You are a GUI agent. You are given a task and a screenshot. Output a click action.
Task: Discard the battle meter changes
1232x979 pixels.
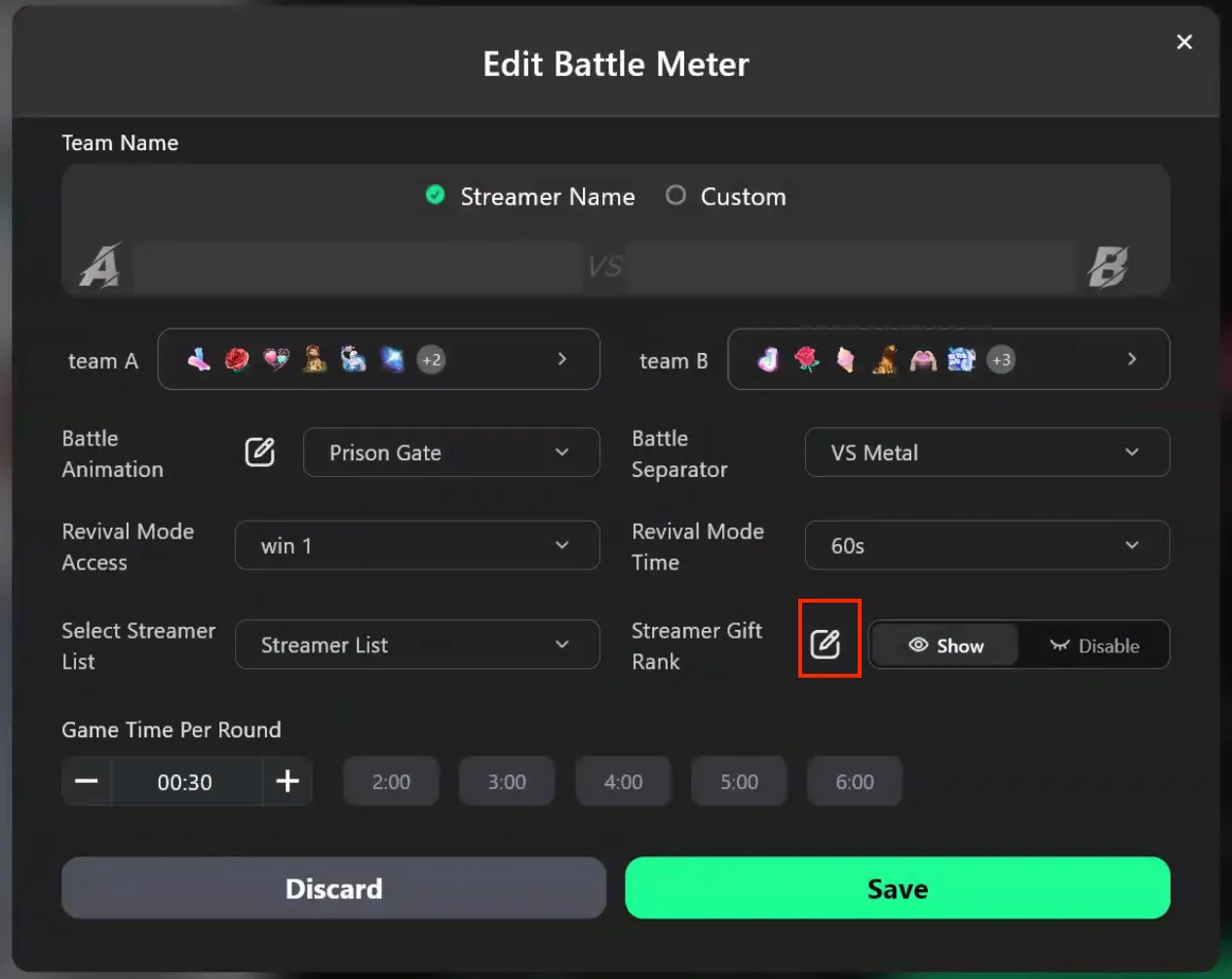333,888
